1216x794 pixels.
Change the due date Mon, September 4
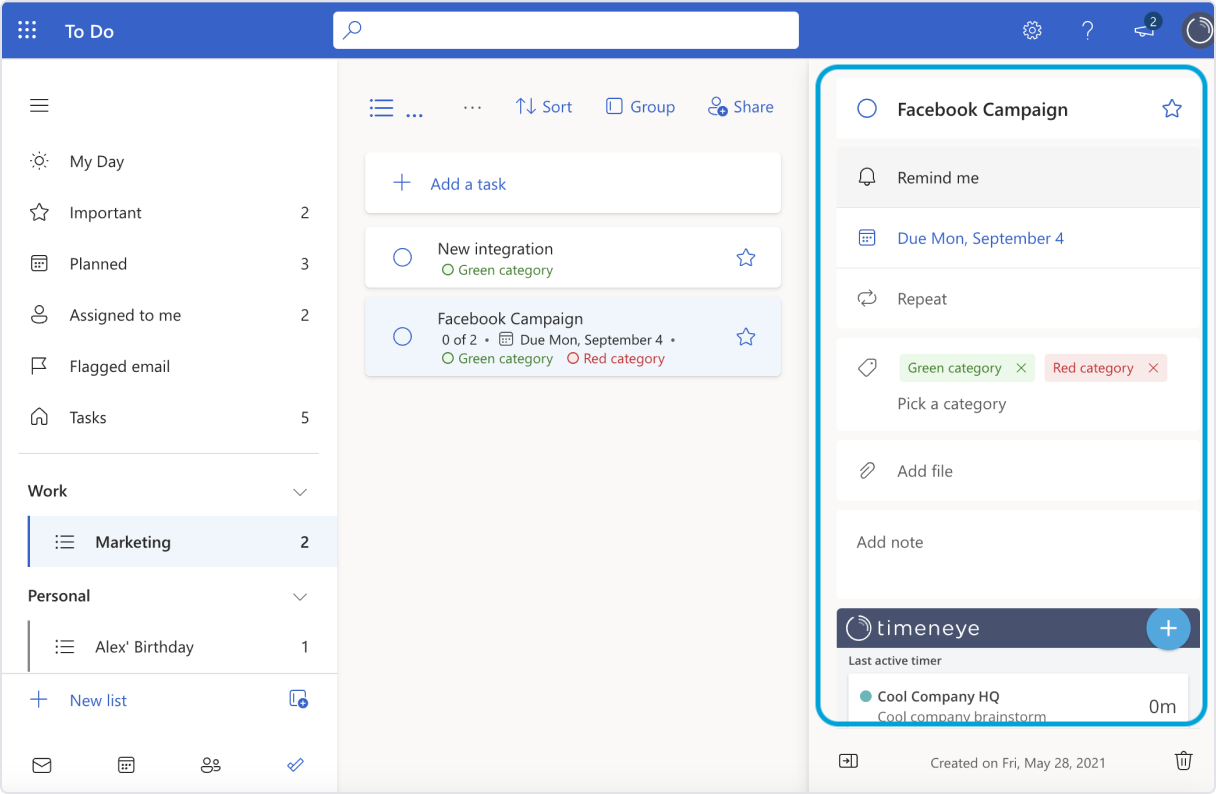[x=980, y=238]
